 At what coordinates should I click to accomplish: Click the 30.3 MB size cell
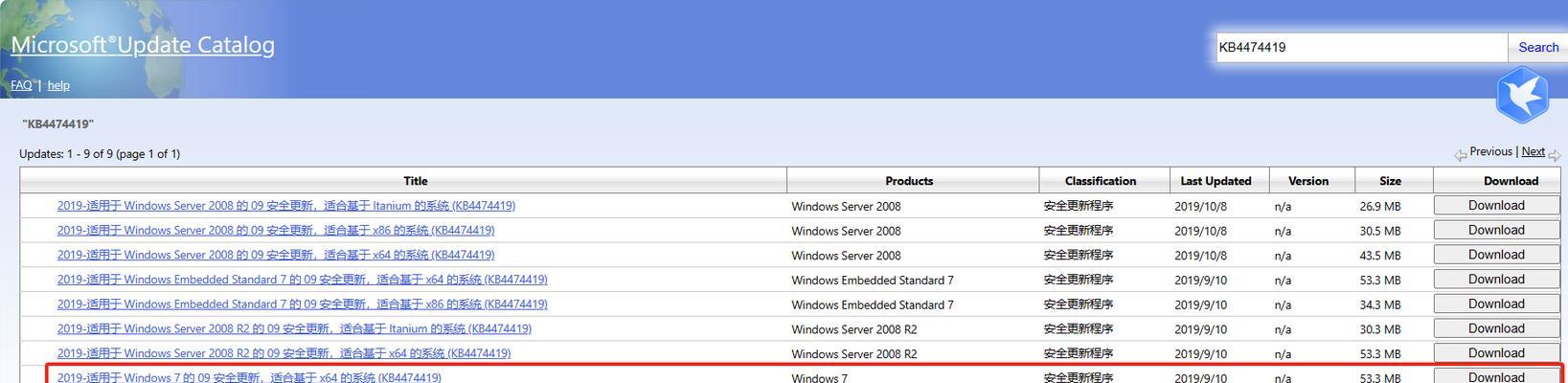pos(1379,329)
